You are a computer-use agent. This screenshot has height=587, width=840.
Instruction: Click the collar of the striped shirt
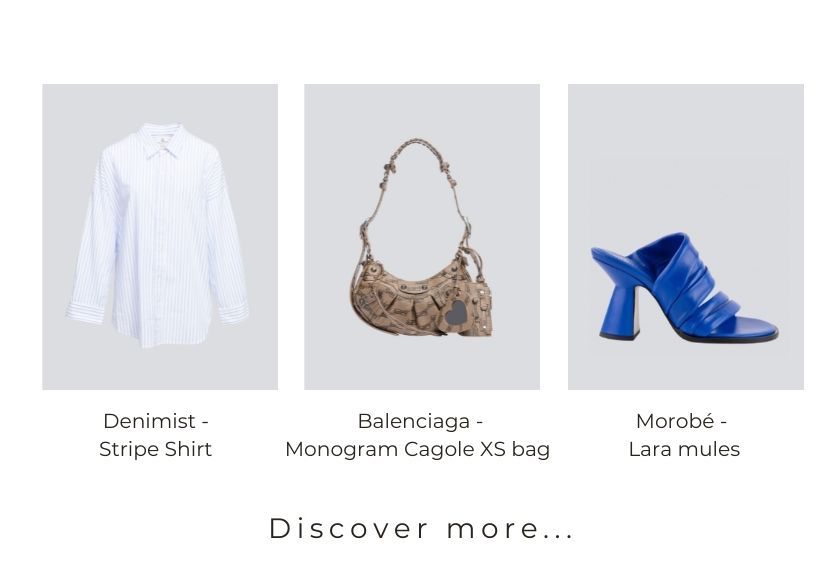pyautogui.click(x=161, y=140)
